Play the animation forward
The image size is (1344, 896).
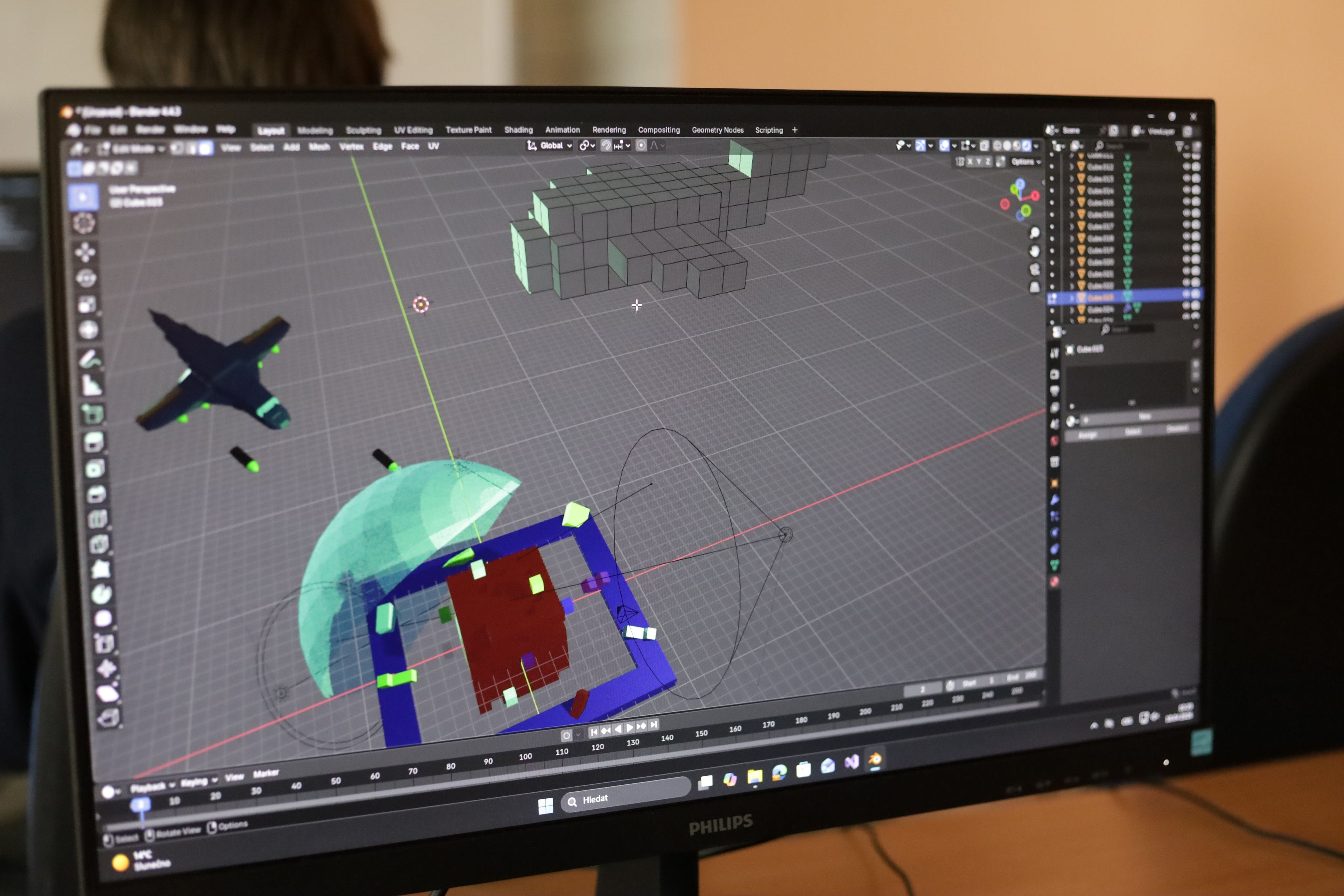[629, 727]
